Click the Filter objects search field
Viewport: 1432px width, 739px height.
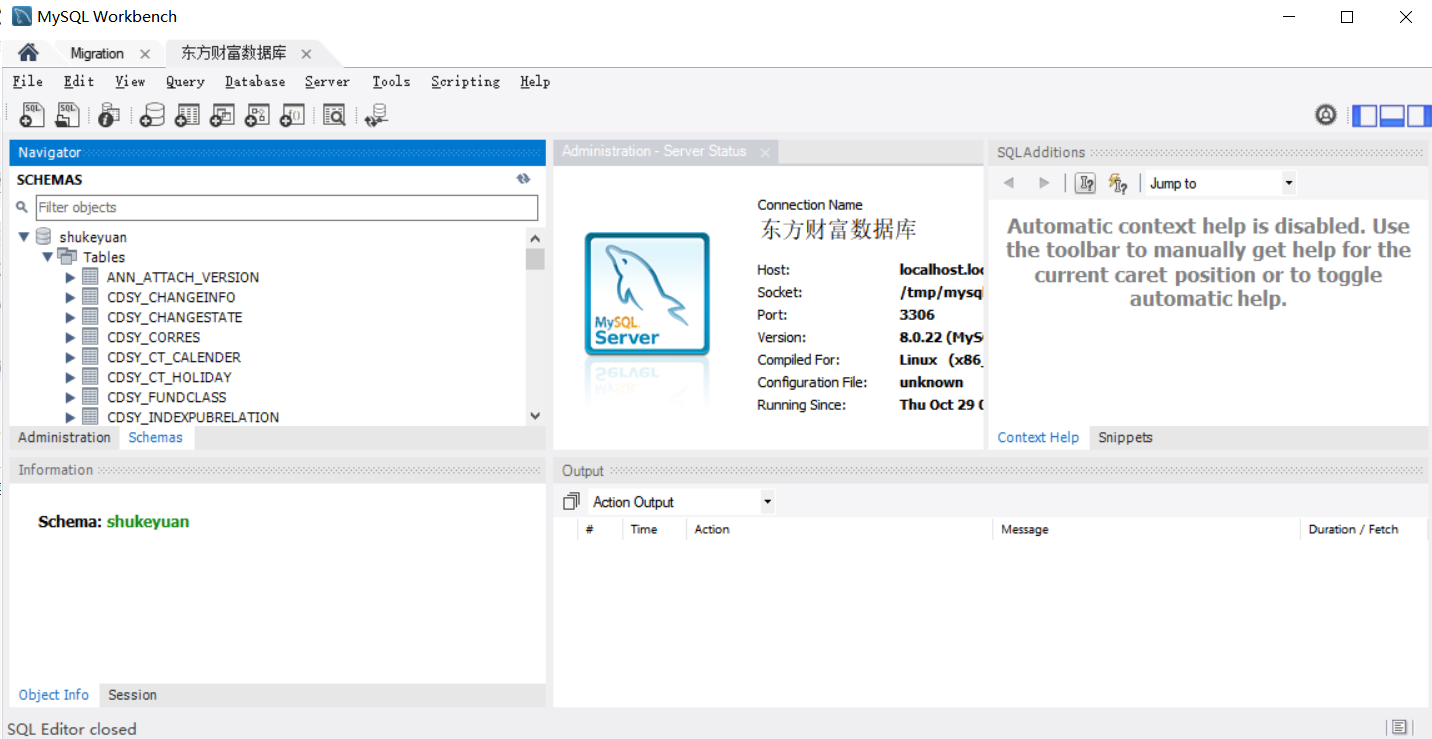pyautogui.click(x=287, y=207)
